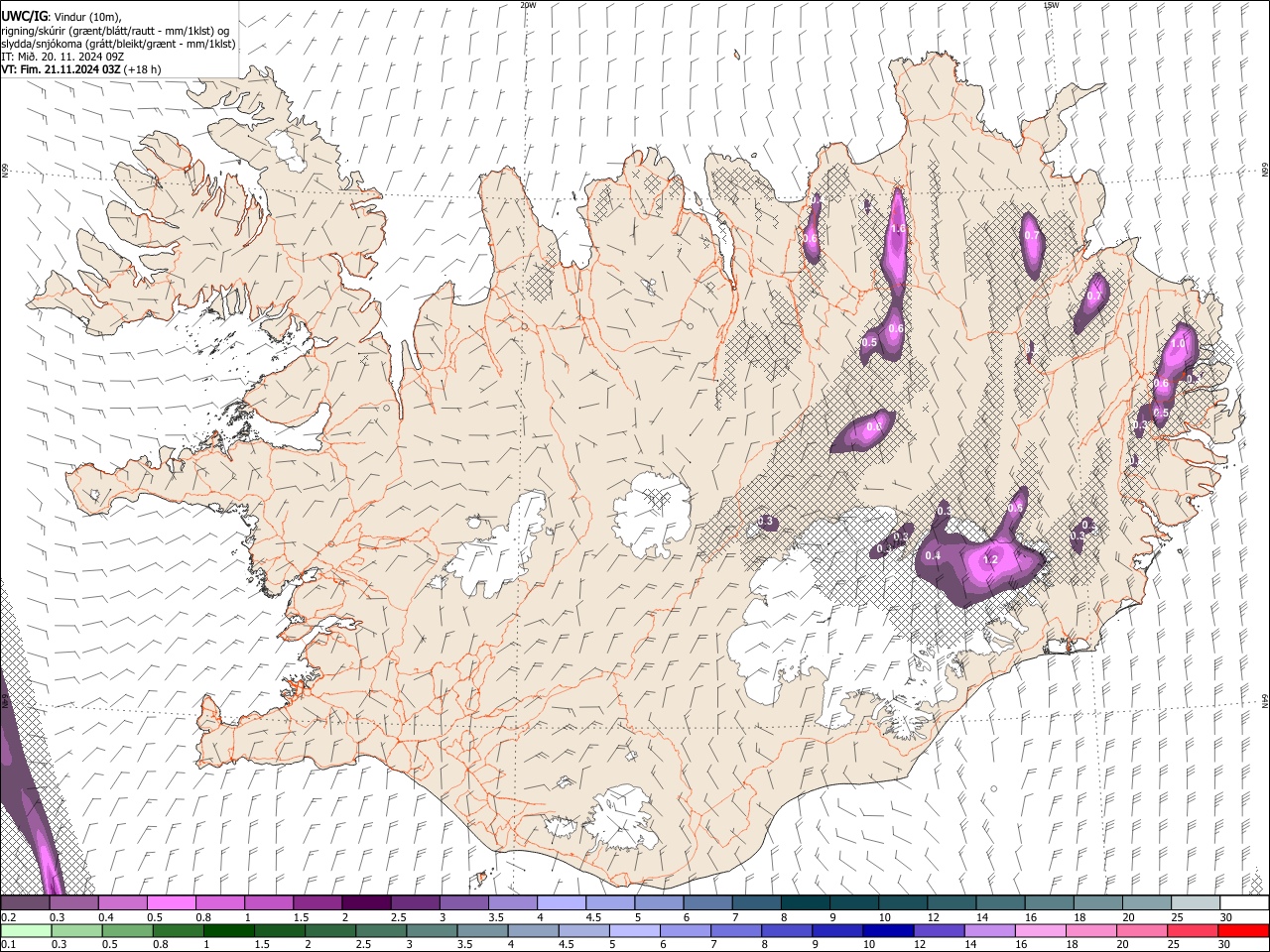
Task: Pick the palest green rain-scale swatch starting at 0.1
Action: pyautogui.click(x=26, y=931)
